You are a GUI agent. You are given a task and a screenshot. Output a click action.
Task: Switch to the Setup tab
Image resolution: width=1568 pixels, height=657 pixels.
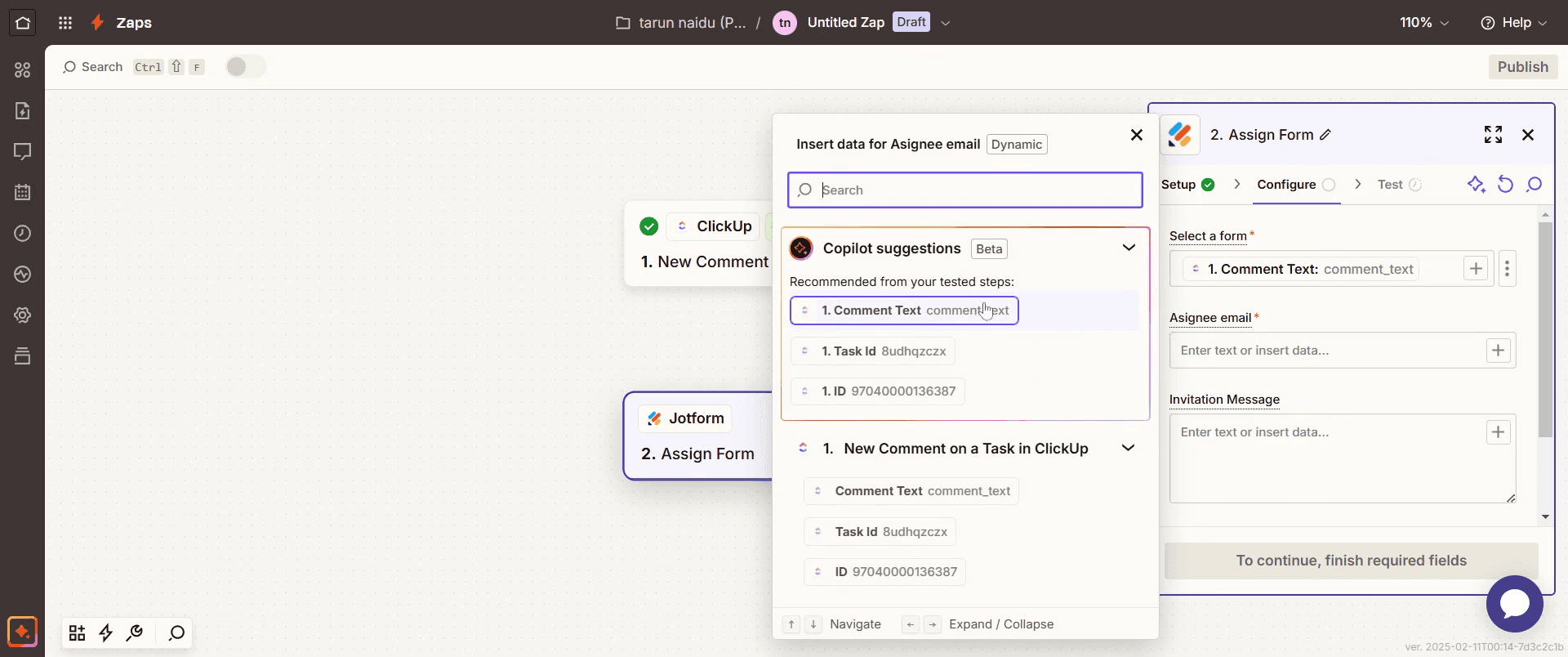point(1187,185)
